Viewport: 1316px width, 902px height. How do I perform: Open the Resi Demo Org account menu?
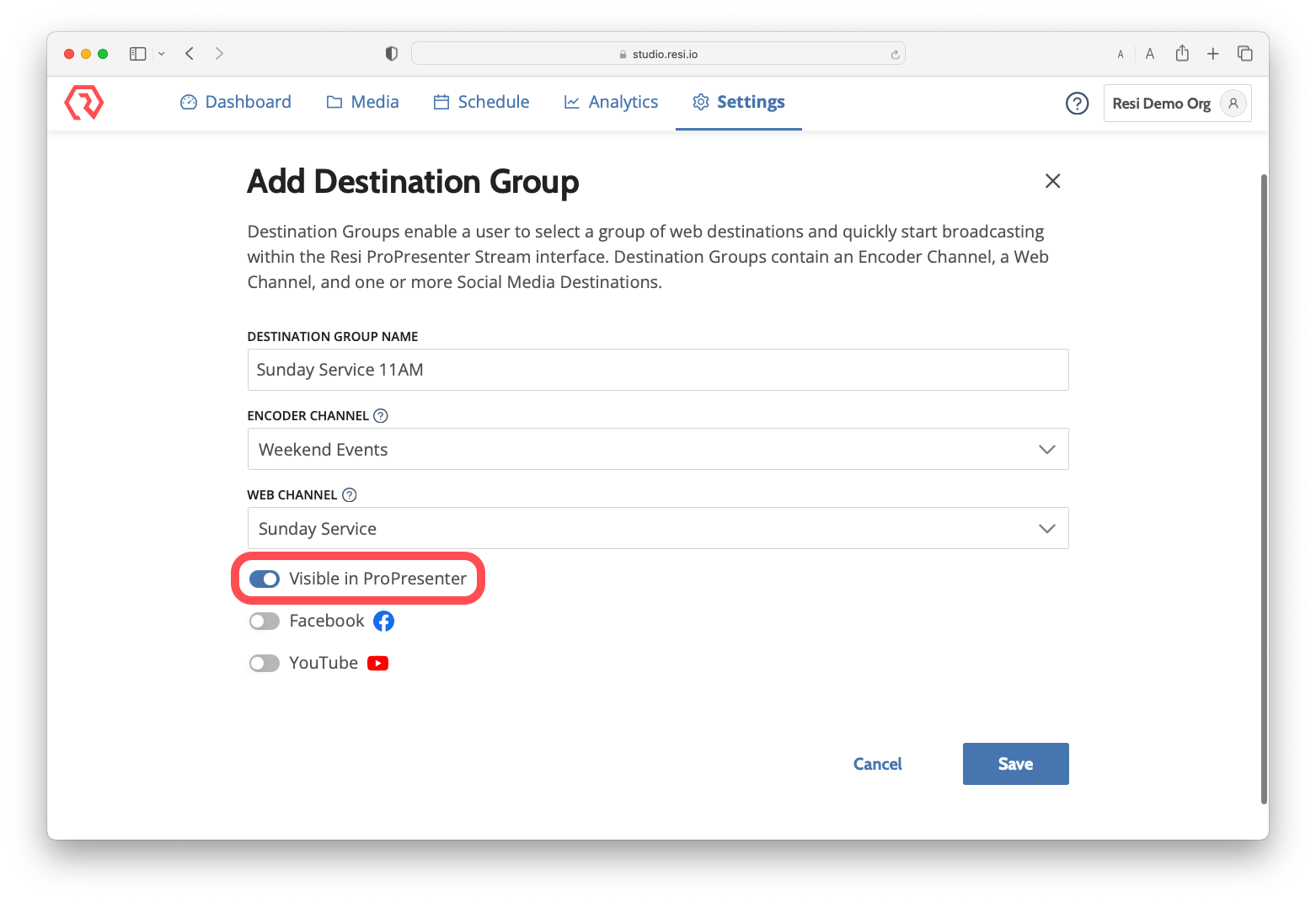(1176, 104)
